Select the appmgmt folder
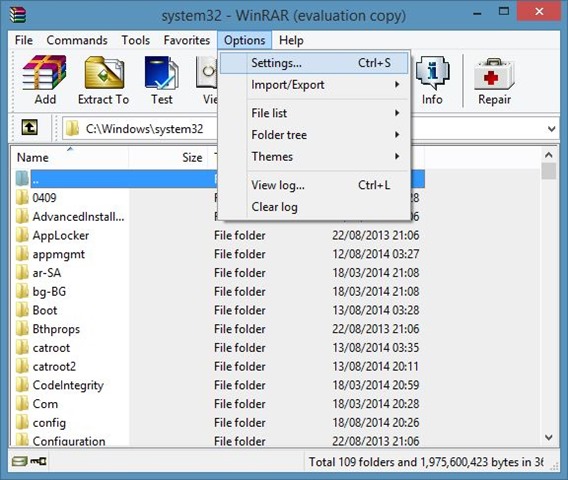 point(58,254)
